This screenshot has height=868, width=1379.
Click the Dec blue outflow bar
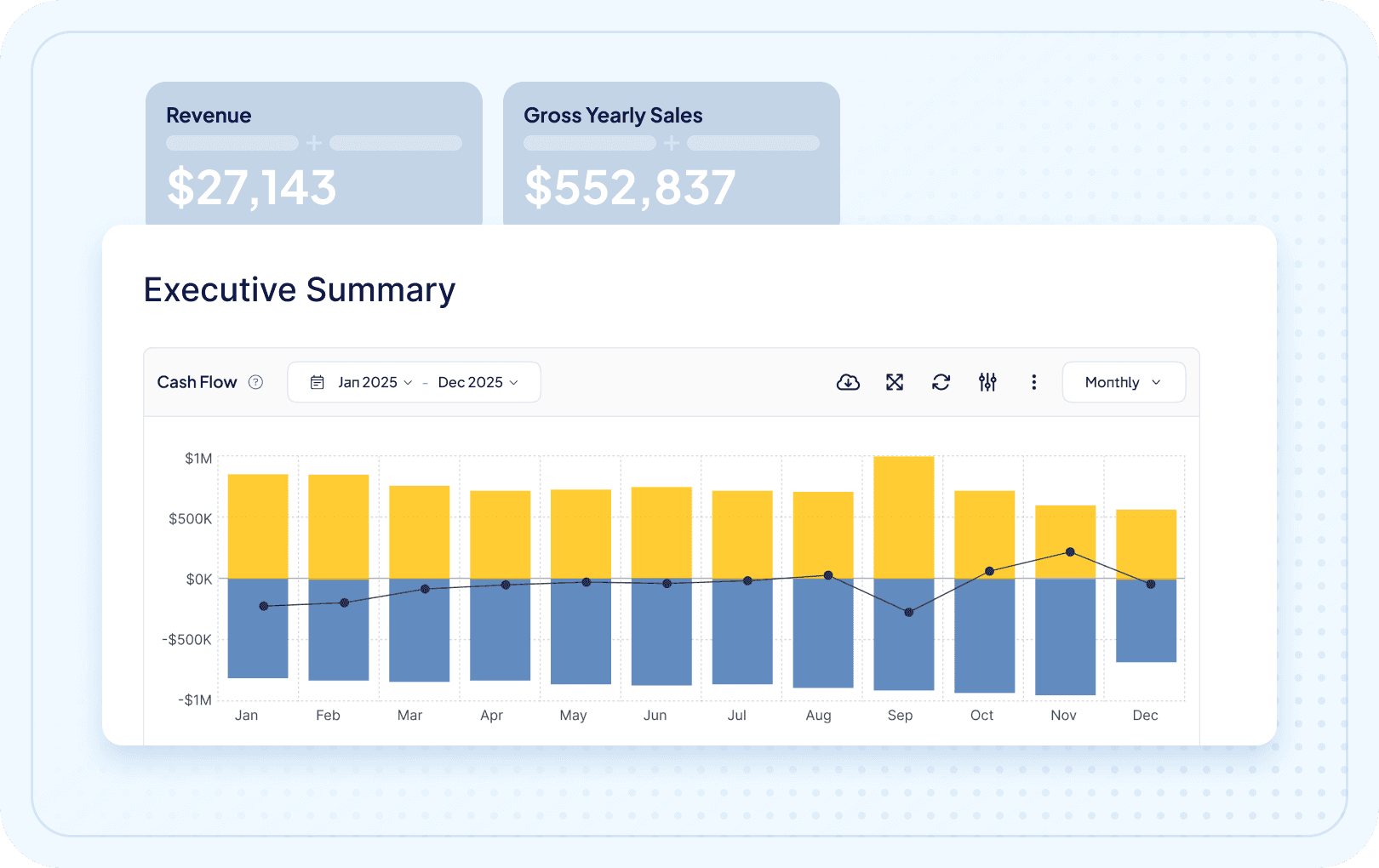point(1146,620)
